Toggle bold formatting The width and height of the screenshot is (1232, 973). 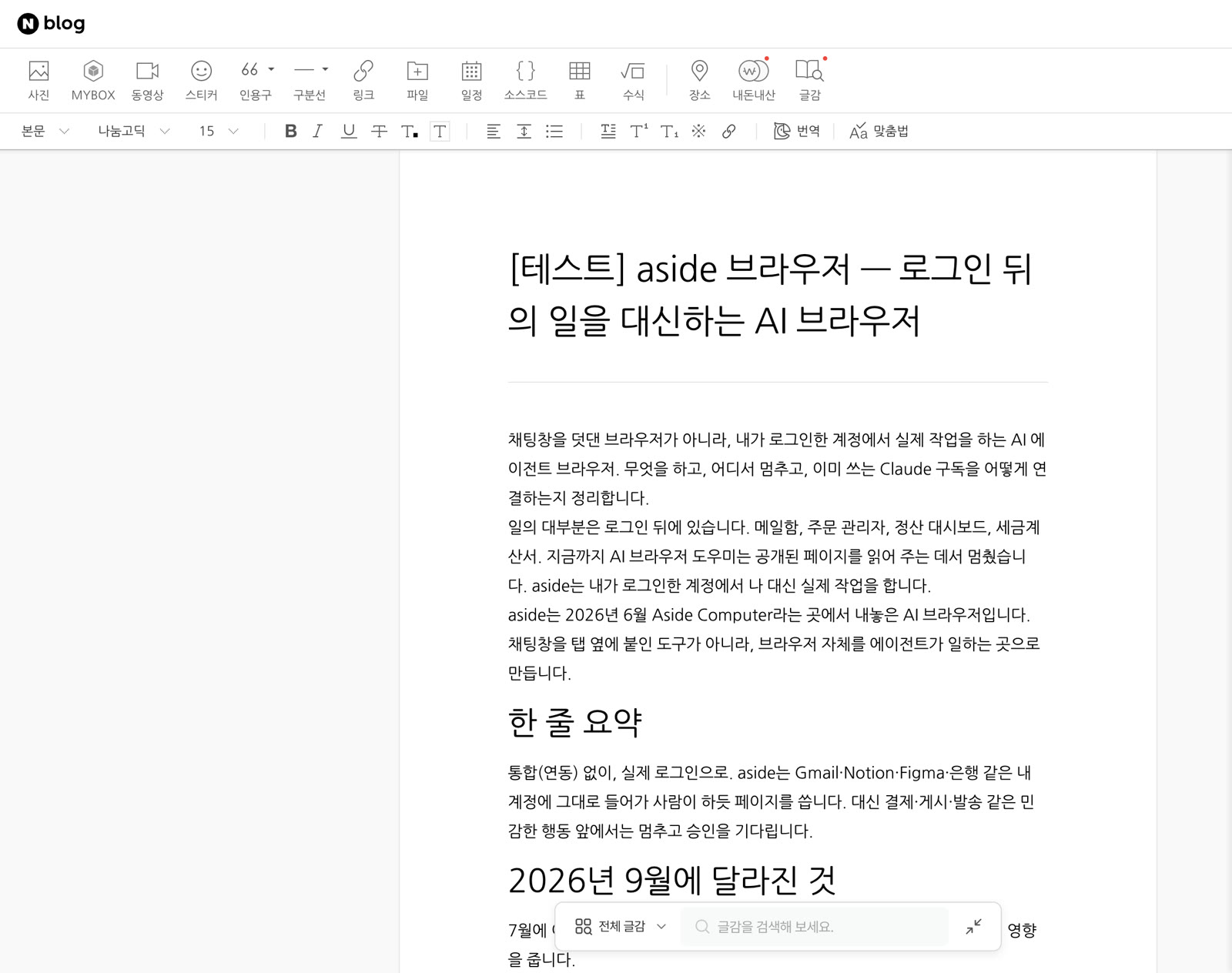pos(290,131)
